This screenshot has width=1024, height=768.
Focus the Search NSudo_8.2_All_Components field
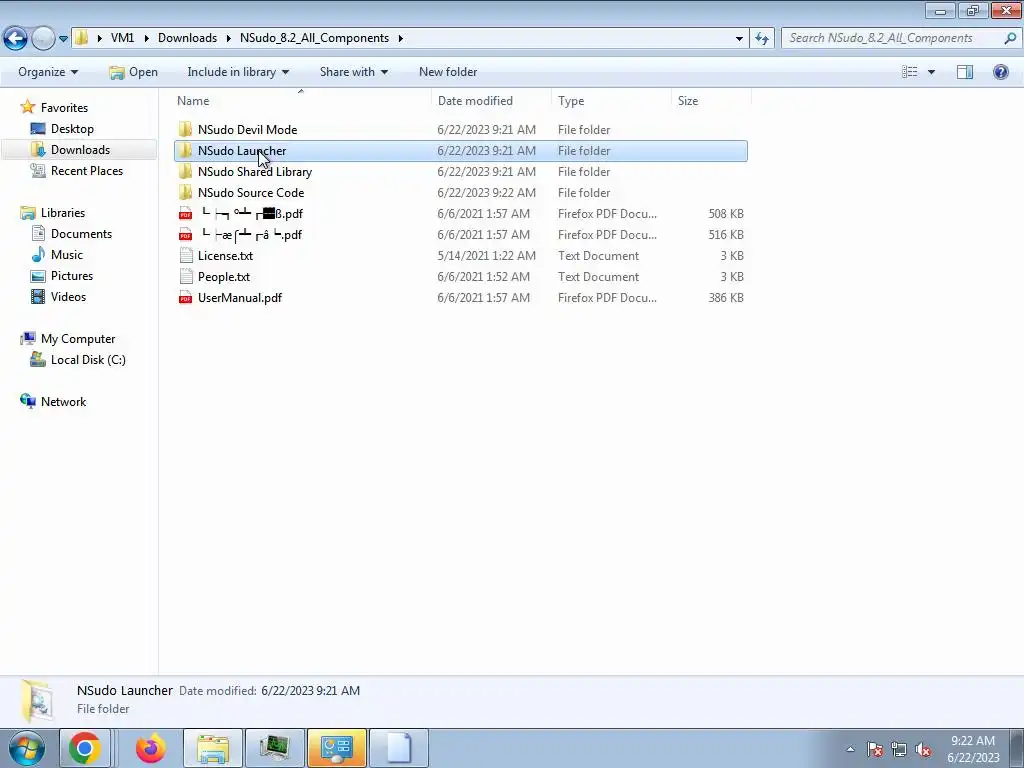pyautogui.click(x=892, y=38)
